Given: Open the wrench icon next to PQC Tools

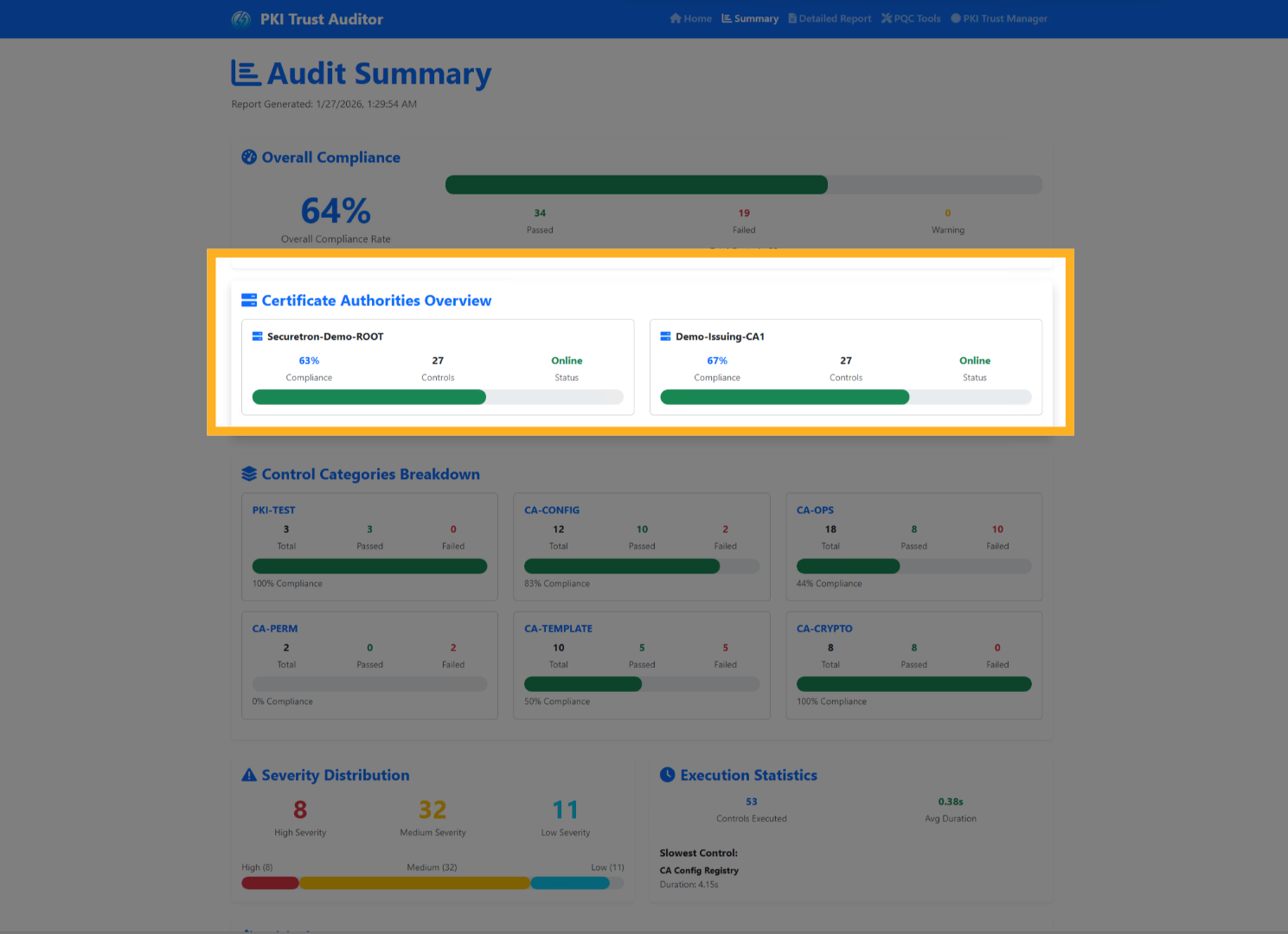Looking at the screenshot, I should click(x=887, y=18).
